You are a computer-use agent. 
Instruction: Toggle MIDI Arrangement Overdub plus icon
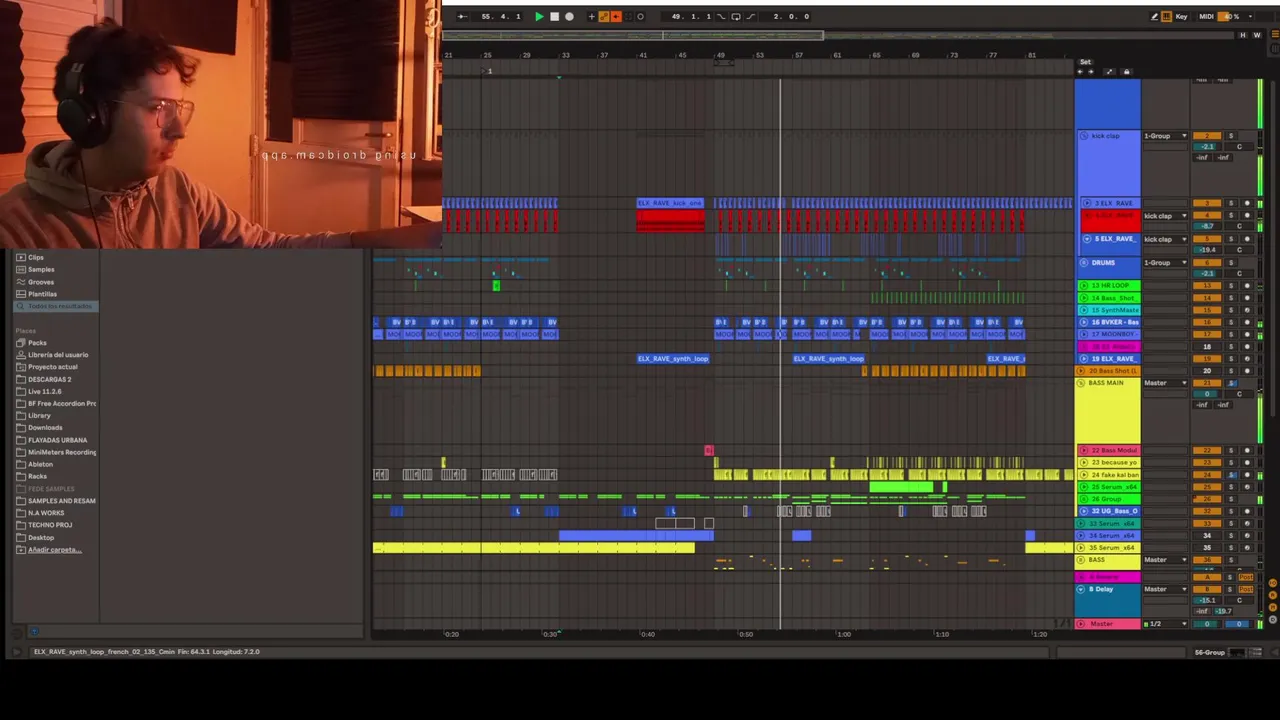pyautogui.click(x=591, y=16)
